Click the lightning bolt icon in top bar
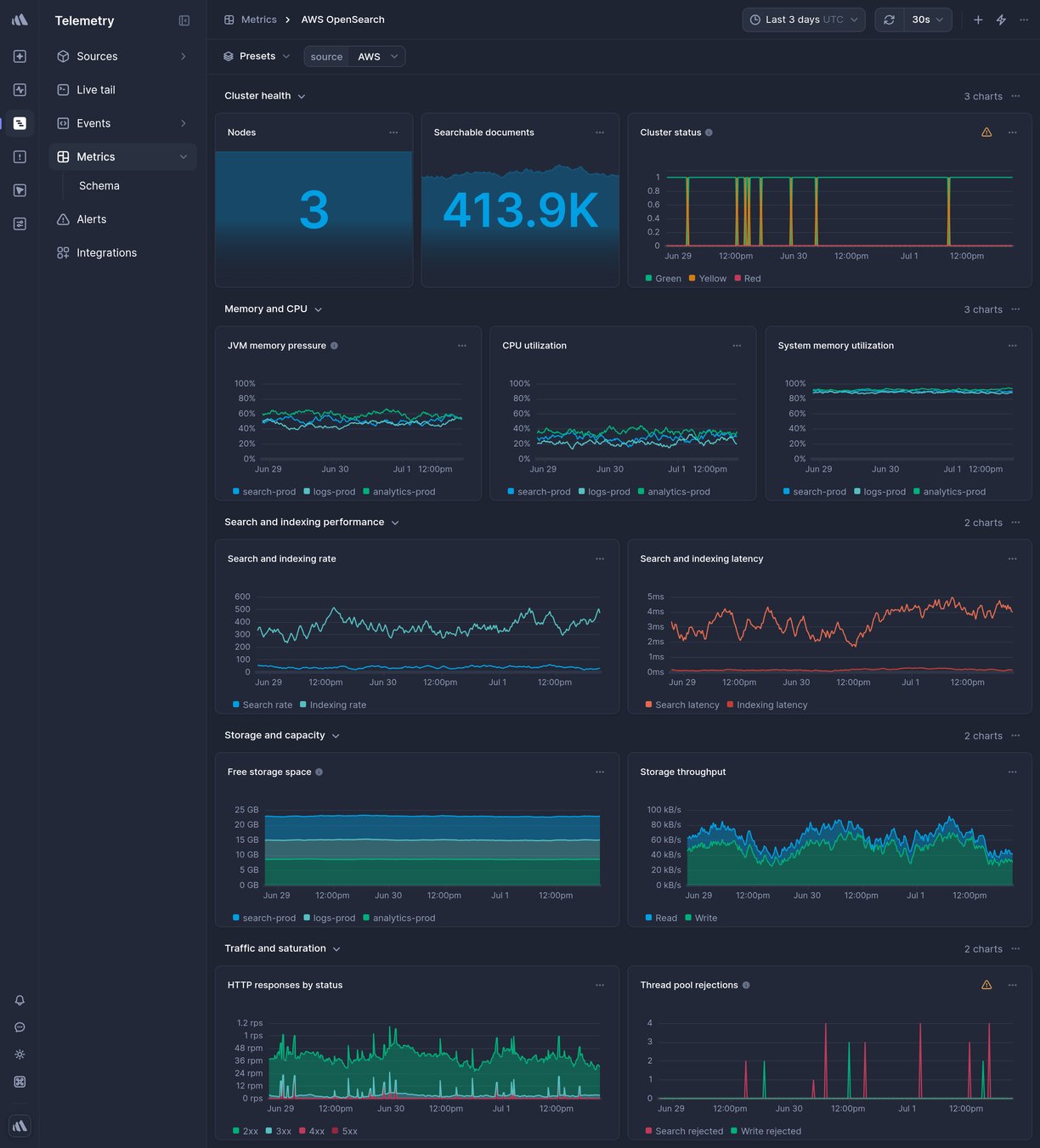Viewport: 1040px width, 1148px height. (x=1001, y=20)
